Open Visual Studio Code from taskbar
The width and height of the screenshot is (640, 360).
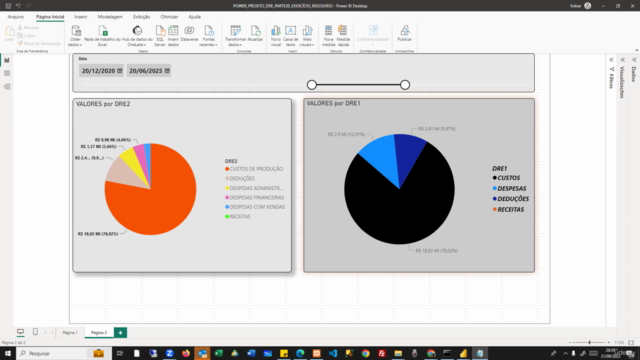(333, 353)
